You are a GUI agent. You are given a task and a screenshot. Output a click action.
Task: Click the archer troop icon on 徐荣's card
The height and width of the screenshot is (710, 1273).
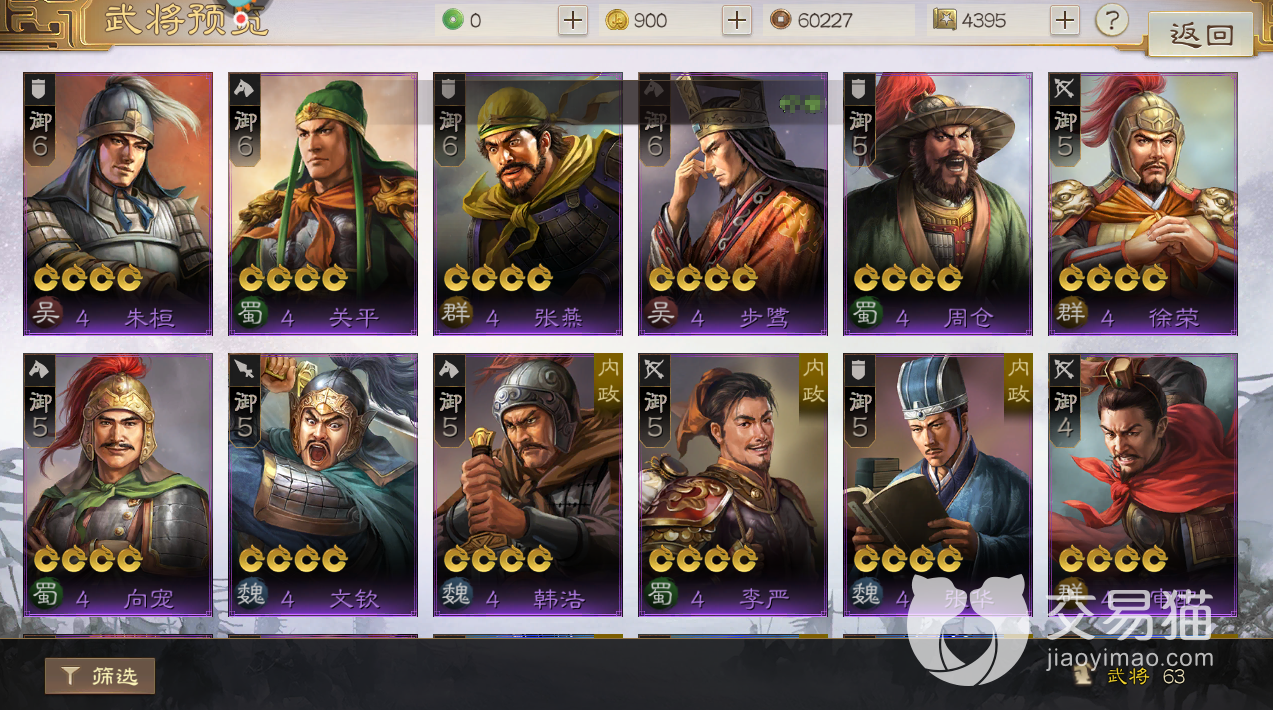click(x=1064, y=88)
